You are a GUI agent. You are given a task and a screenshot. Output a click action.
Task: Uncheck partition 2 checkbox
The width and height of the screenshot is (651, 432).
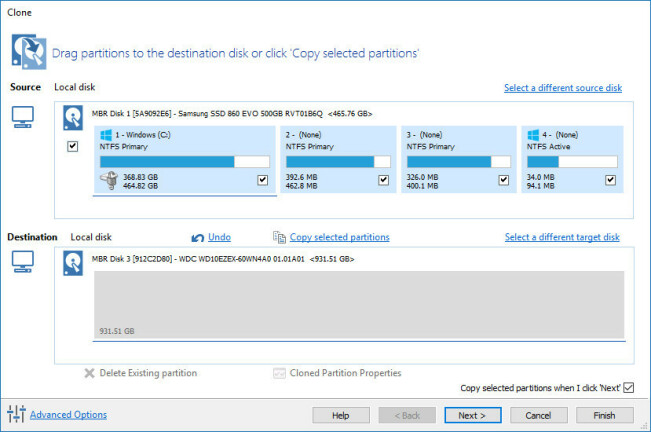click(x=384, y=180)
